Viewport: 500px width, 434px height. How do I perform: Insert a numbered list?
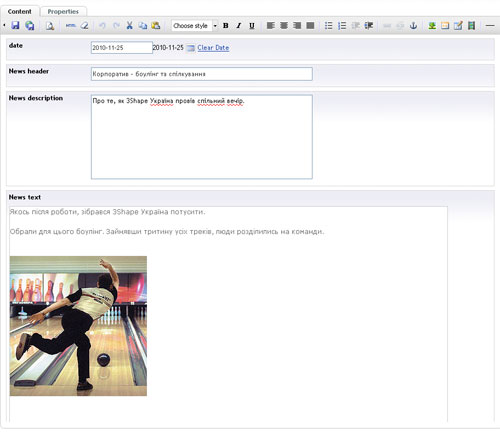342,25
